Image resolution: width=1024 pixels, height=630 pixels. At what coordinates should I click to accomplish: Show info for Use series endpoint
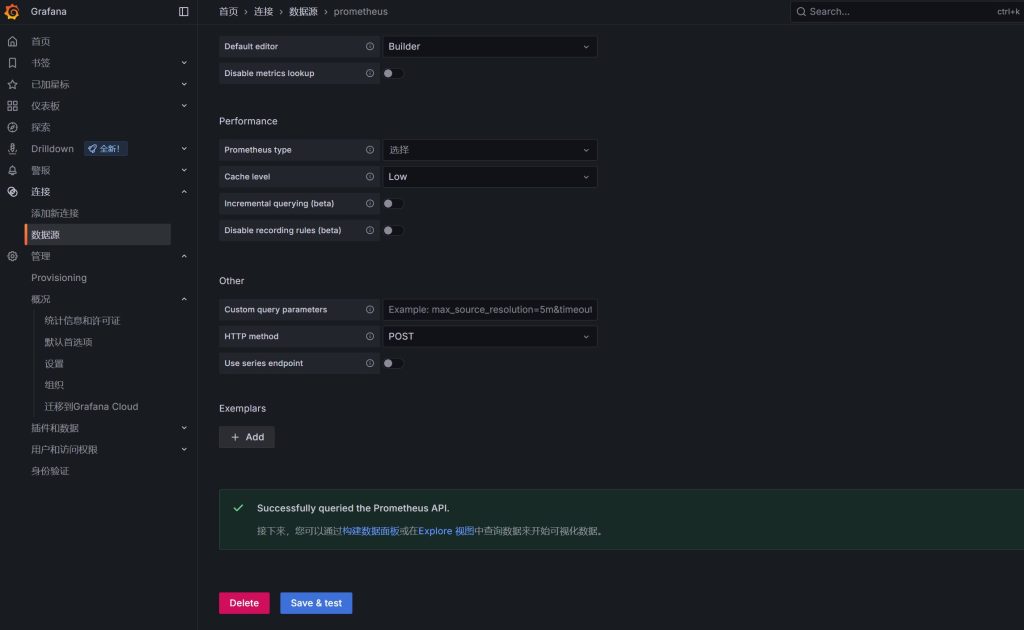pos(370,364)
